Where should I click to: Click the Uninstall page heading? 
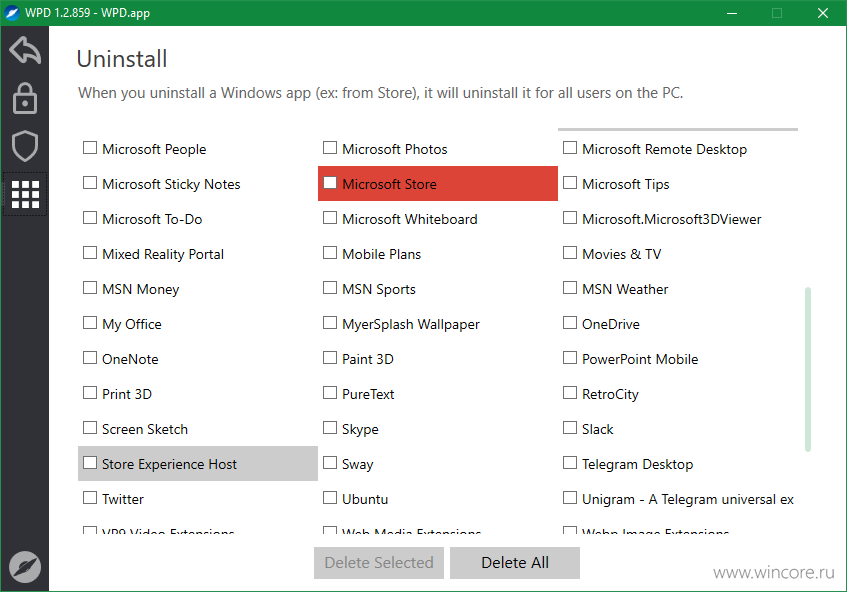122,59
